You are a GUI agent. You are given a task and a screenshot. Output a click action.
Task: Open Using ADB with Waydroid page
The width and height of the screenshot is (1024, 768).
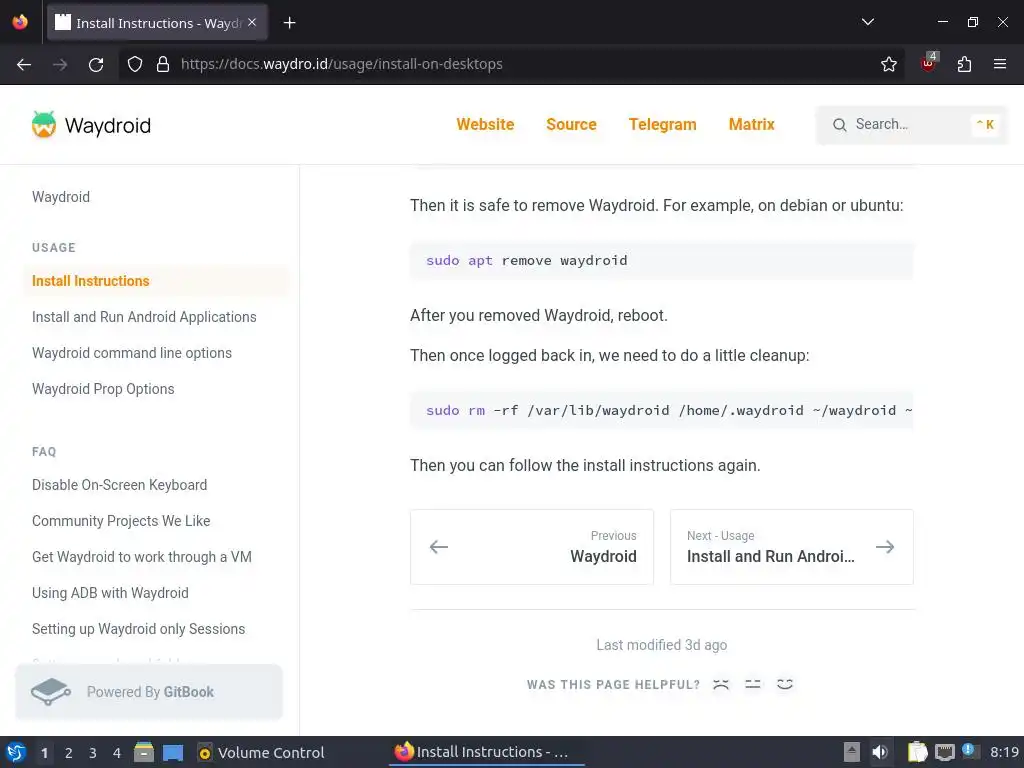coord(110,592)
